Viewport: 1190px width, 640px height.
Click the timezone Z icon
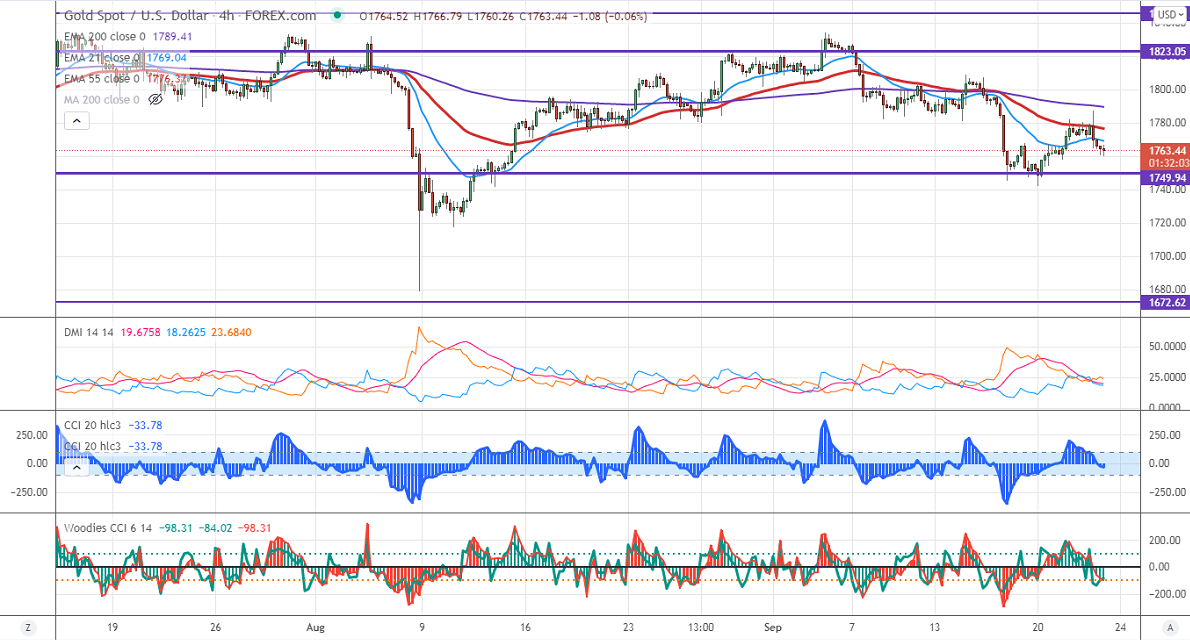pos(28,628)
